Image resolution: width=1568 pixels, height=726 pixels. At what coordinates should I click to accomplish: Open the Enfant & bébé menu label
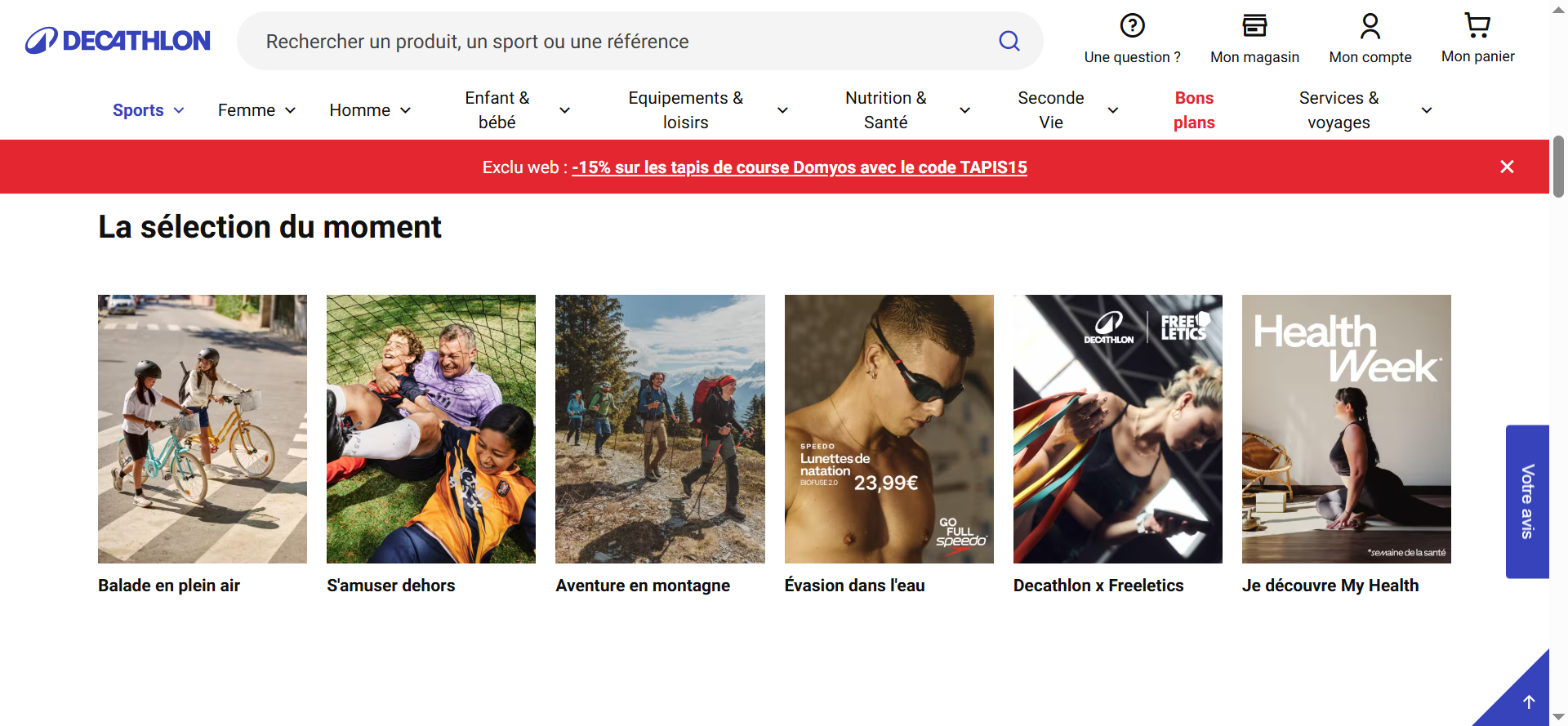(x=497, y=110)
